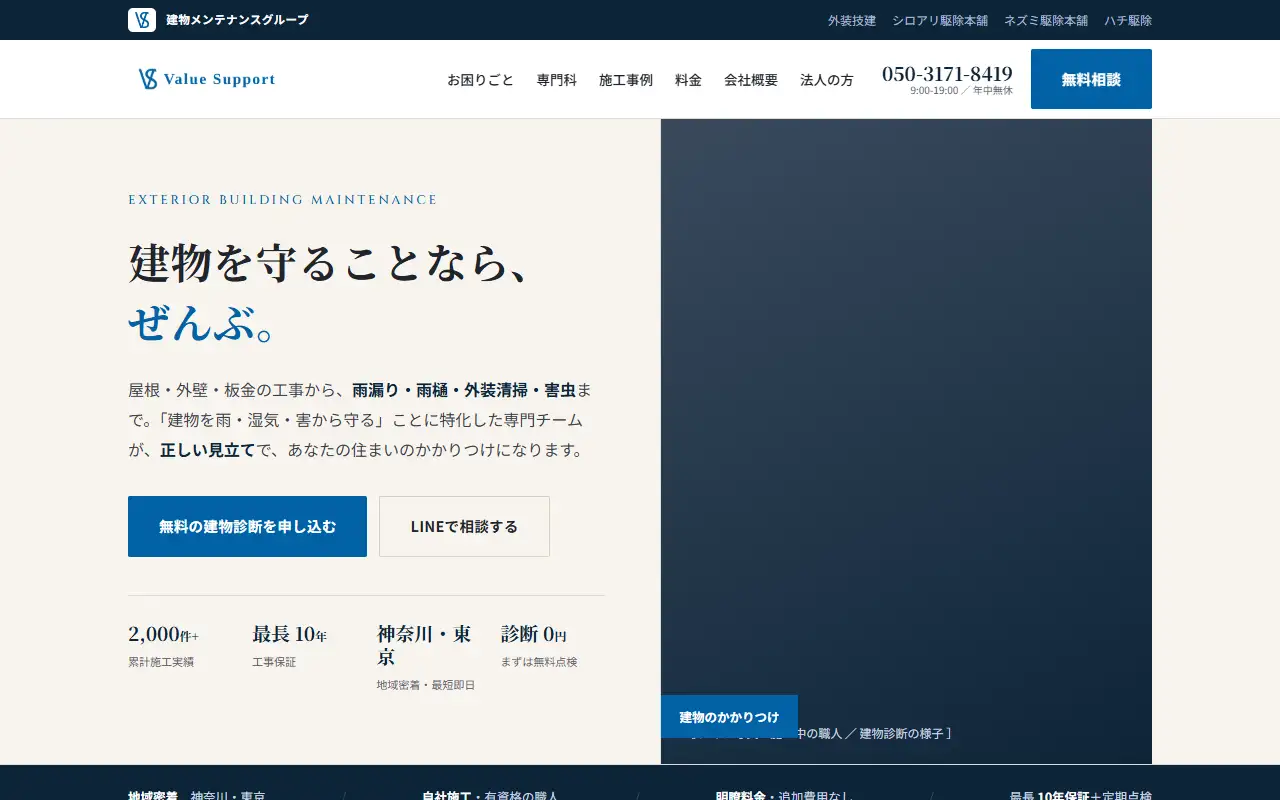Click the 建物のかかりつけ badge

tap(729, 717)
